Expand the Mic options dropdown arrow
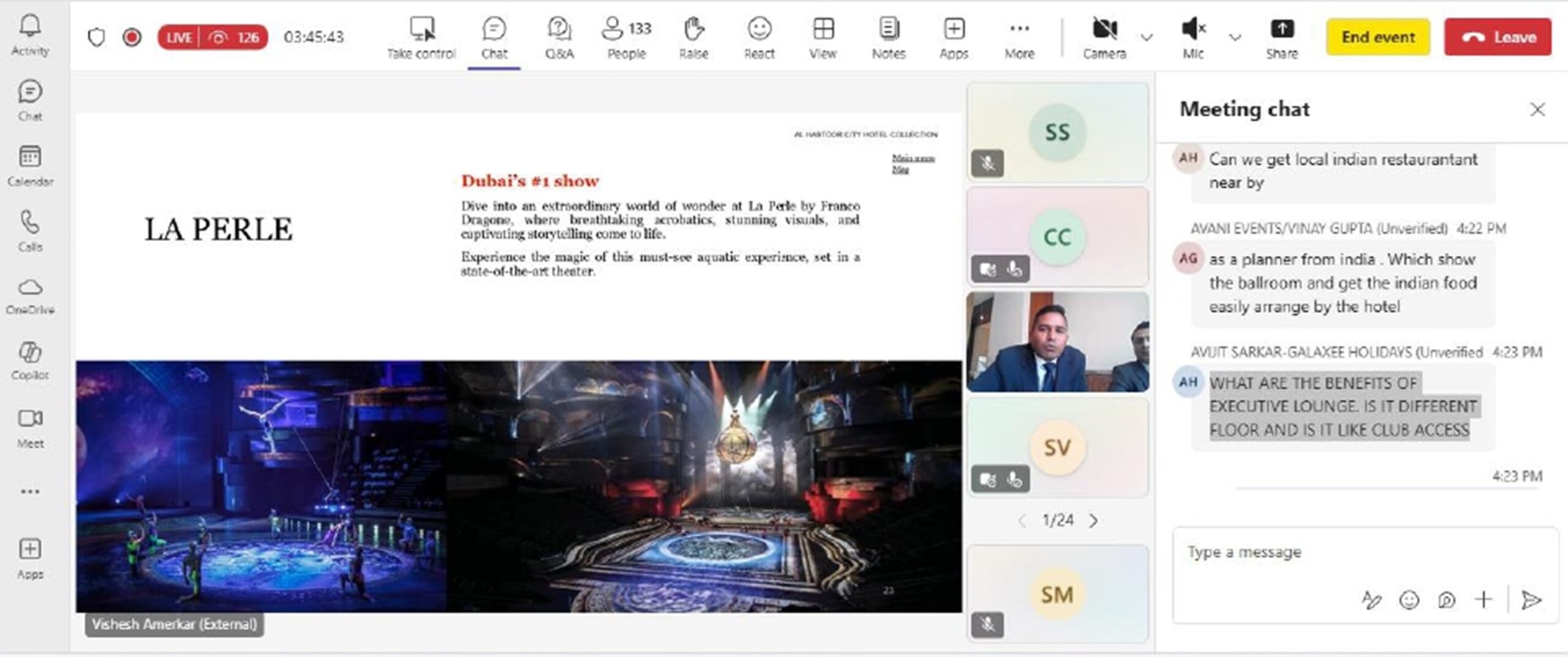 (1235, 37)
